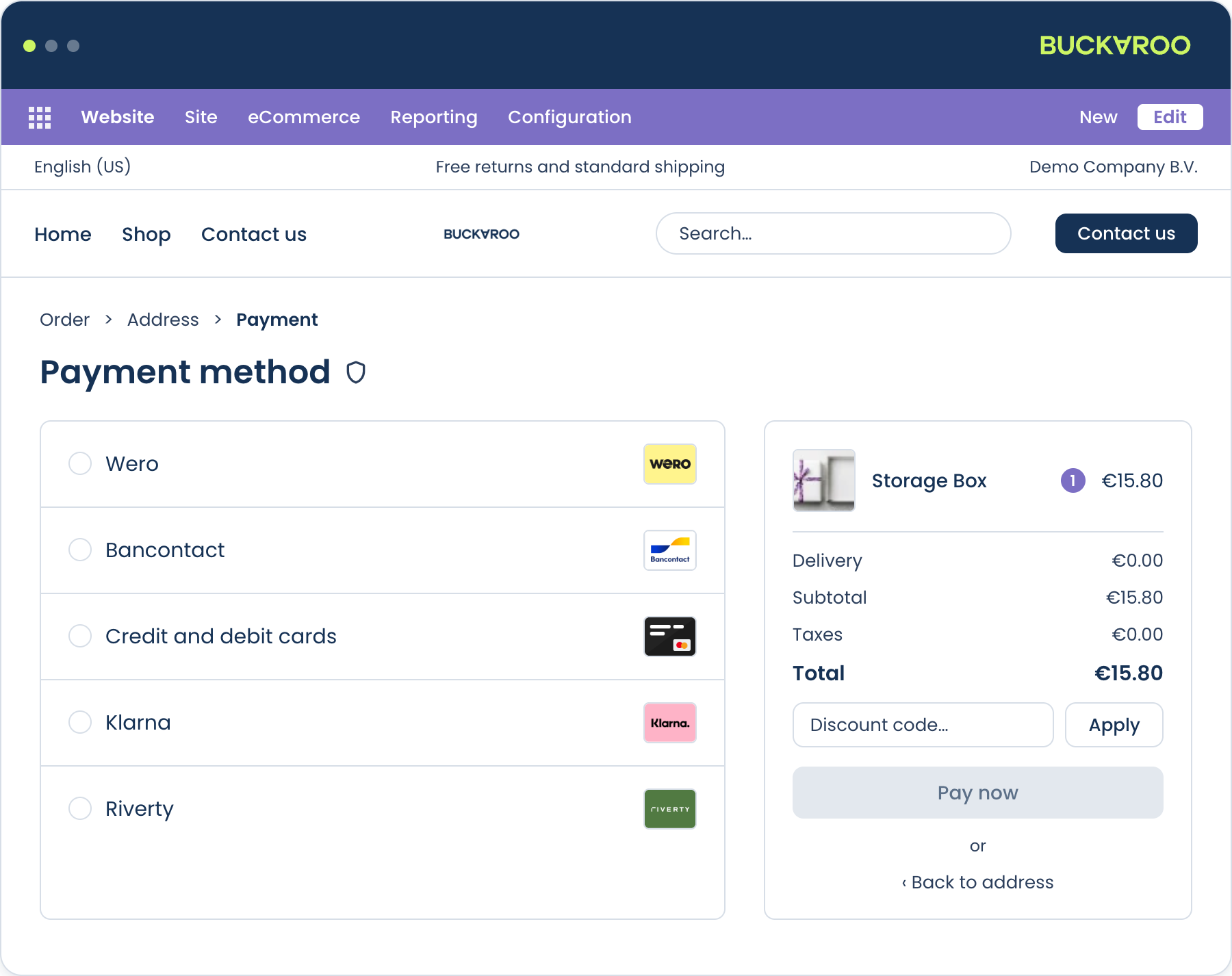Go to the Home page link
The height and width of the screenshot is (976, 1232).
click(63, 234)
